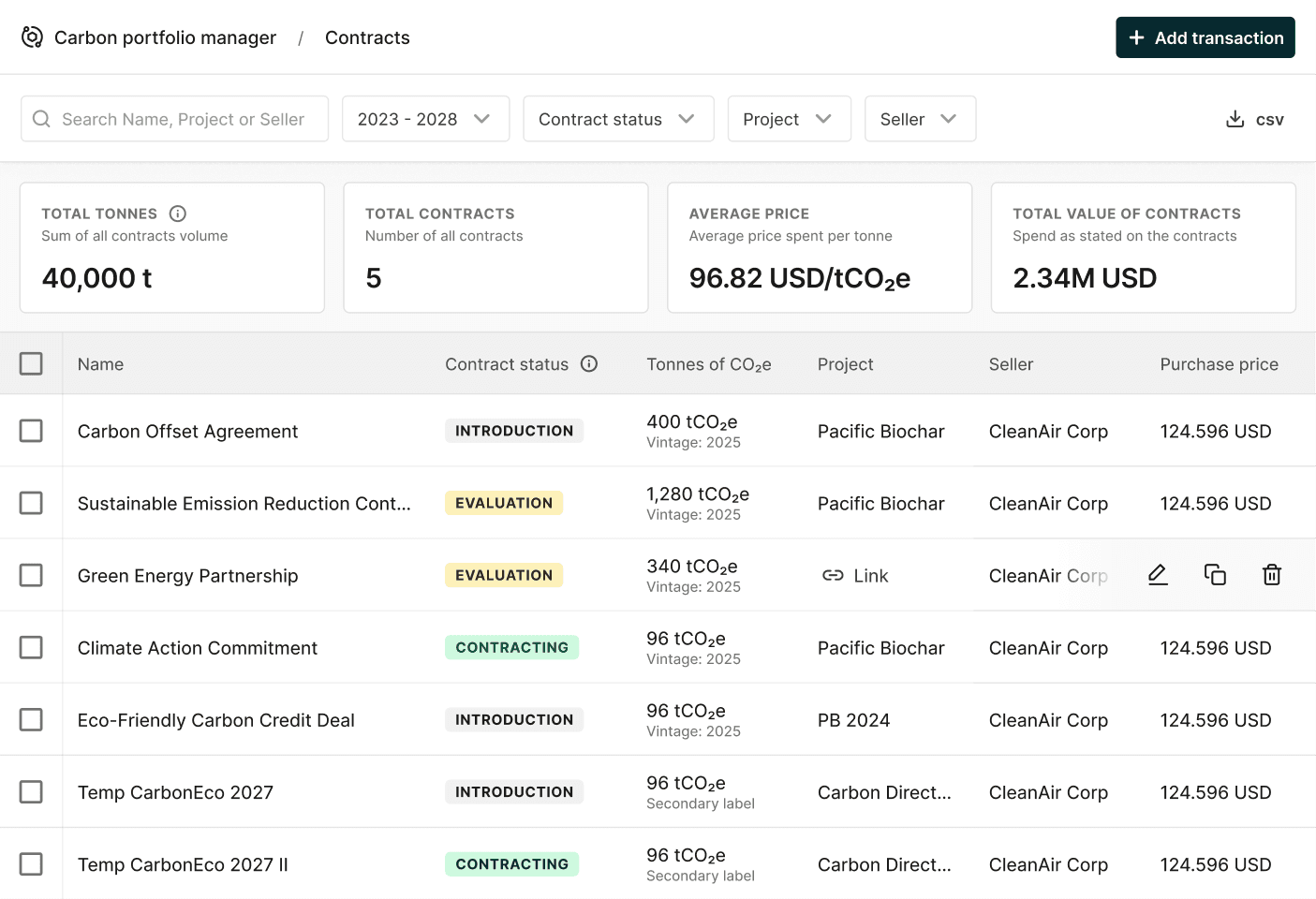Click Climate Action Commitment's CONTRACTING badge
1316x899 pixels.
click(x=511, y=647)
